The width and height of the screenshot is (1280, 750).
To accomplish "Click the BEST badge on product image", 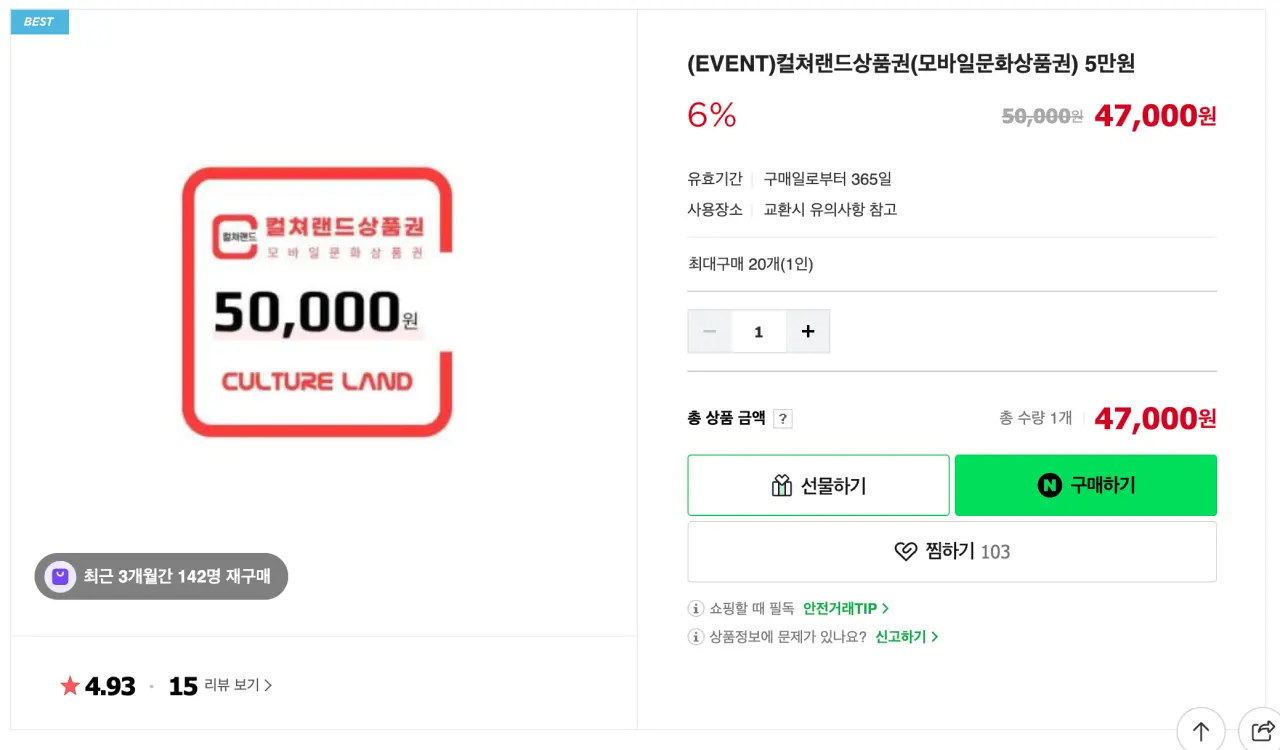I will coord(39,21).
